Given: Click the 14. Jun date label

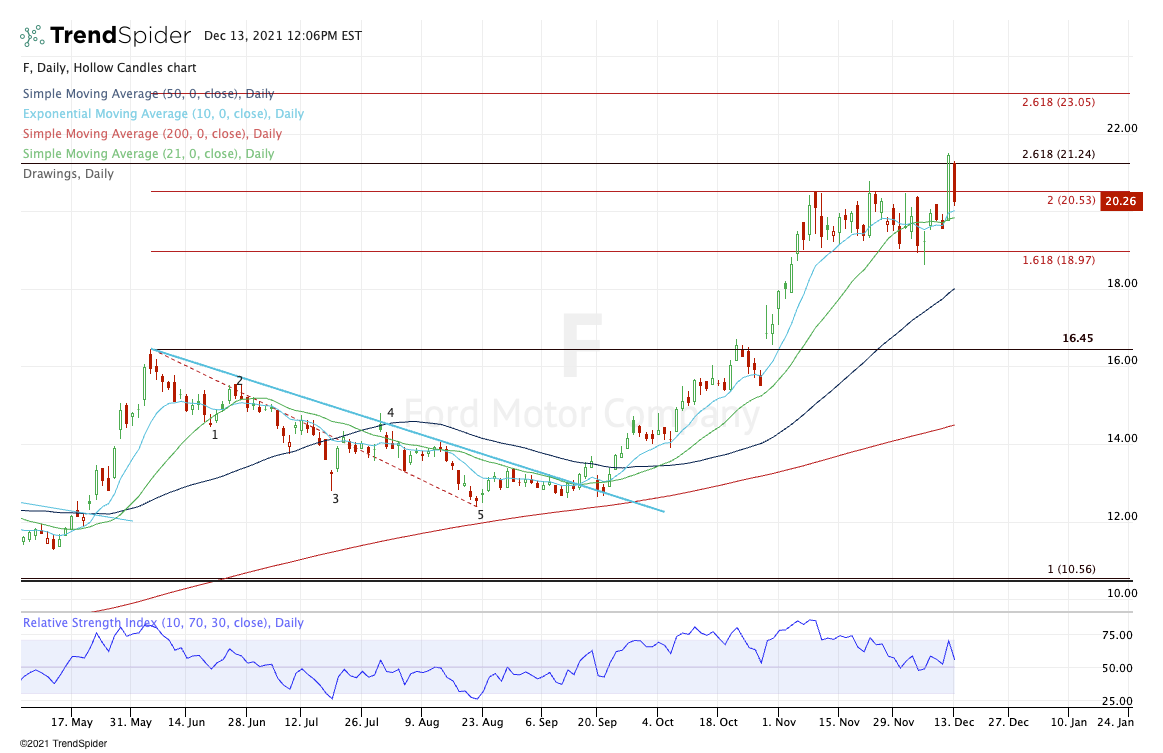Looking at the screenshot, I should 186,723.
